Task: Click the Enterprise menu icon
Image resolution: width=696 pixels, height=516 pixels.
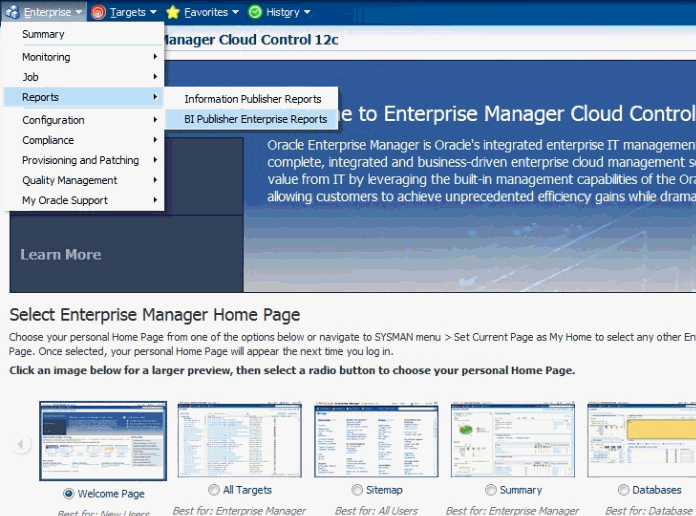Action: click(12, 12)
